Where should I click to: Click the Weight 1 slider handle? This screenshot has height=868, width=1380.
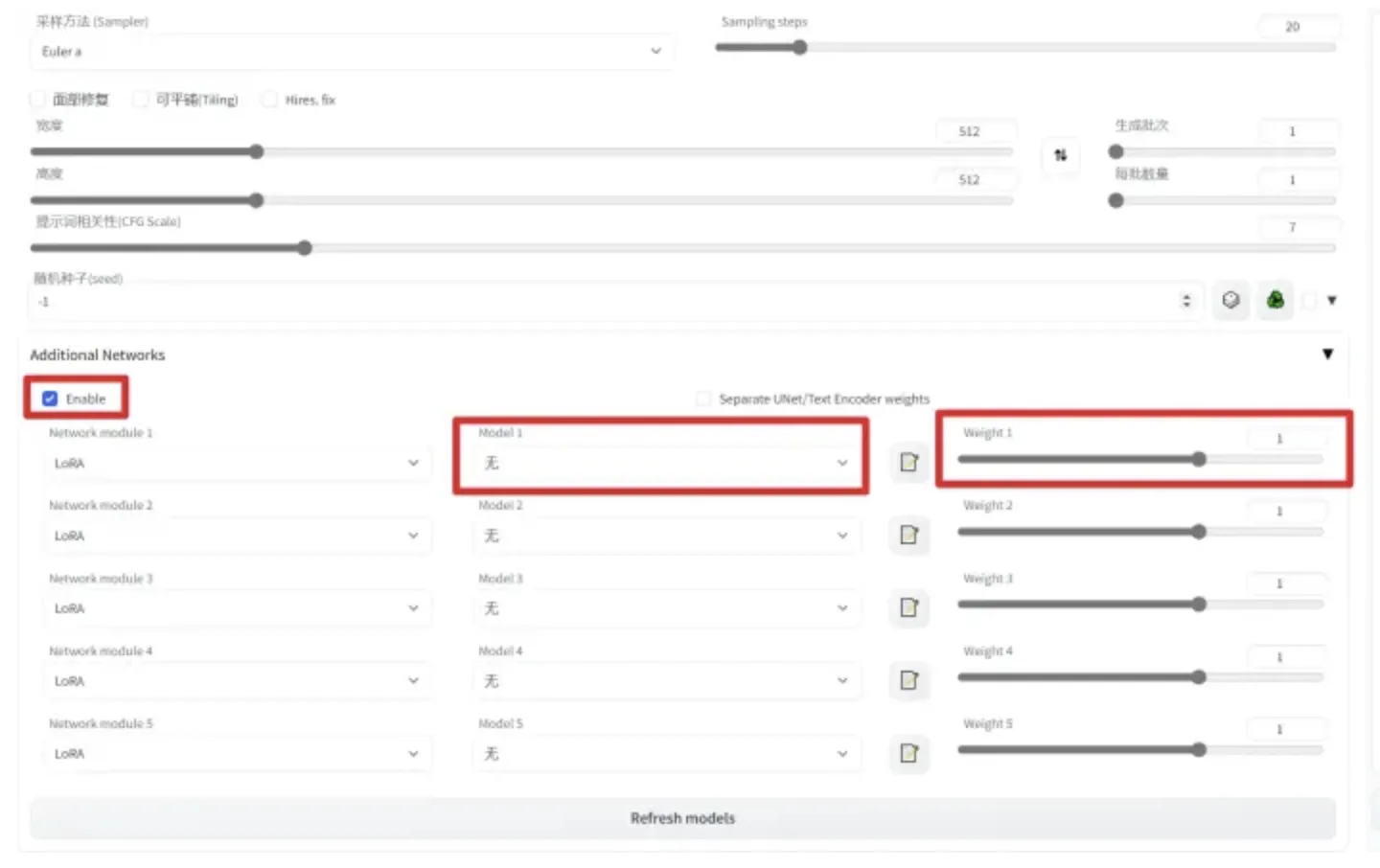click(1199, 460)
